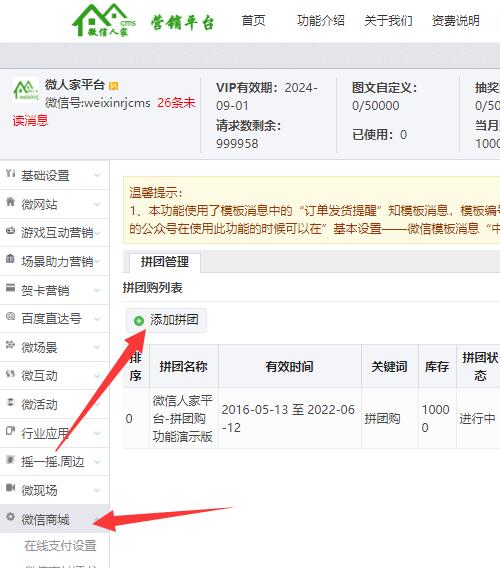Click the 场景助力营销 sidebar icon
Viewport: 500px width, 568px height.
10,259
